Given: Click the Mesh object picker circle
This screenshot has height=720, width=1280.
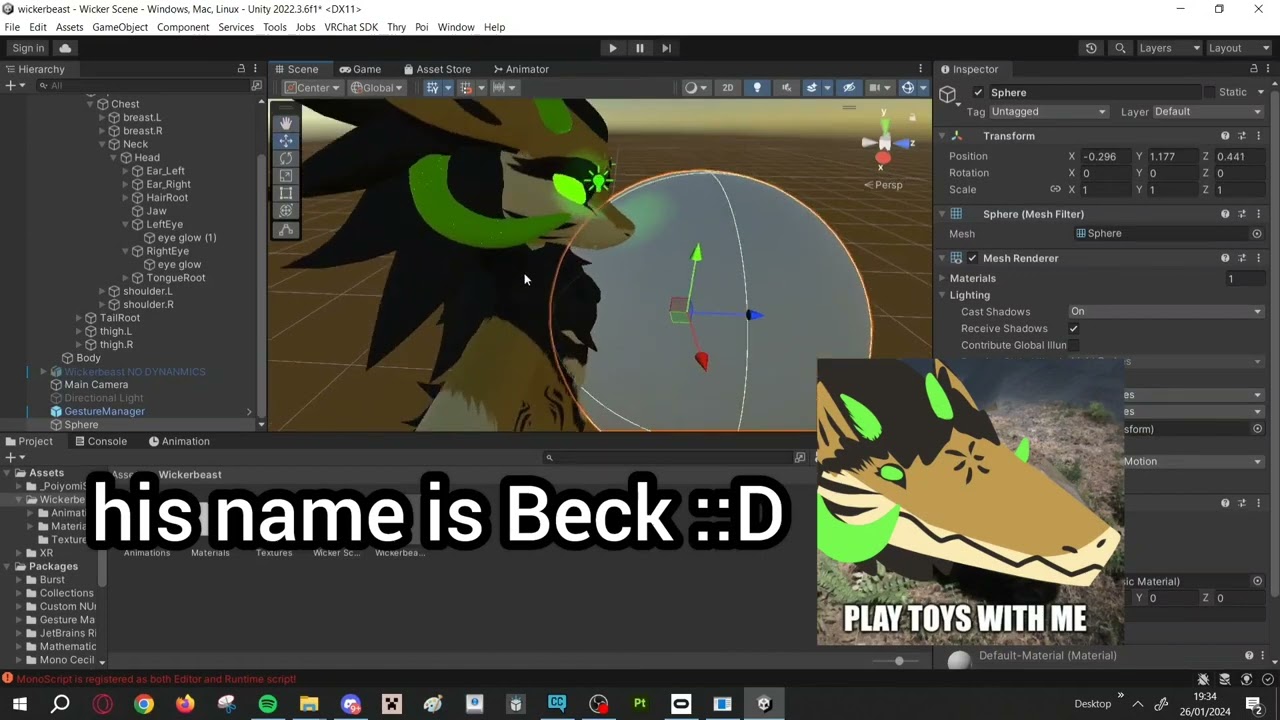Looking at the screenshot, I should click(1257, 234).
